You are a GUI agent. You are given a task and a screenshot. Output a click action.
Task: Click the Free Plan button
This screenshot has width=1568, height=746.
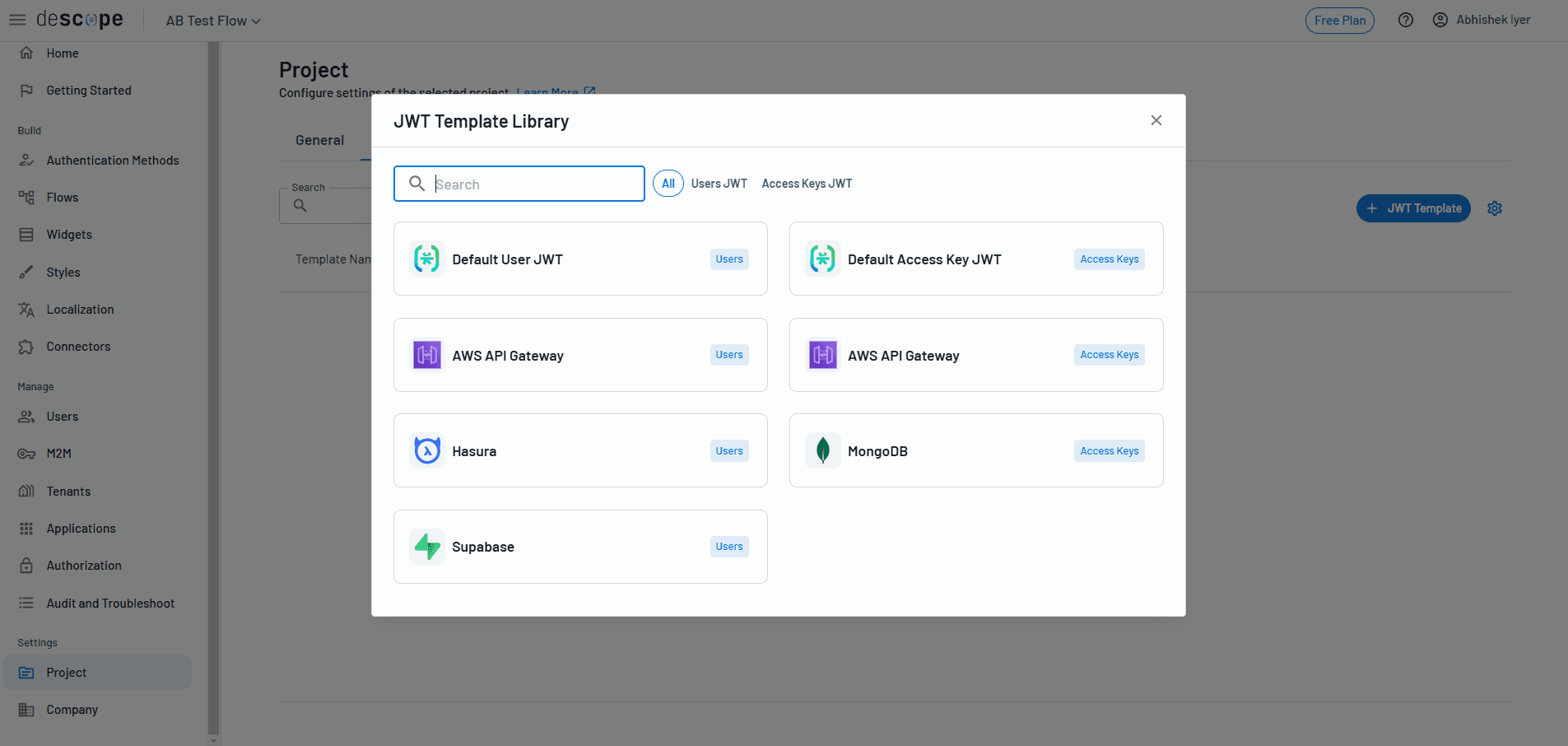point(1339,20)
